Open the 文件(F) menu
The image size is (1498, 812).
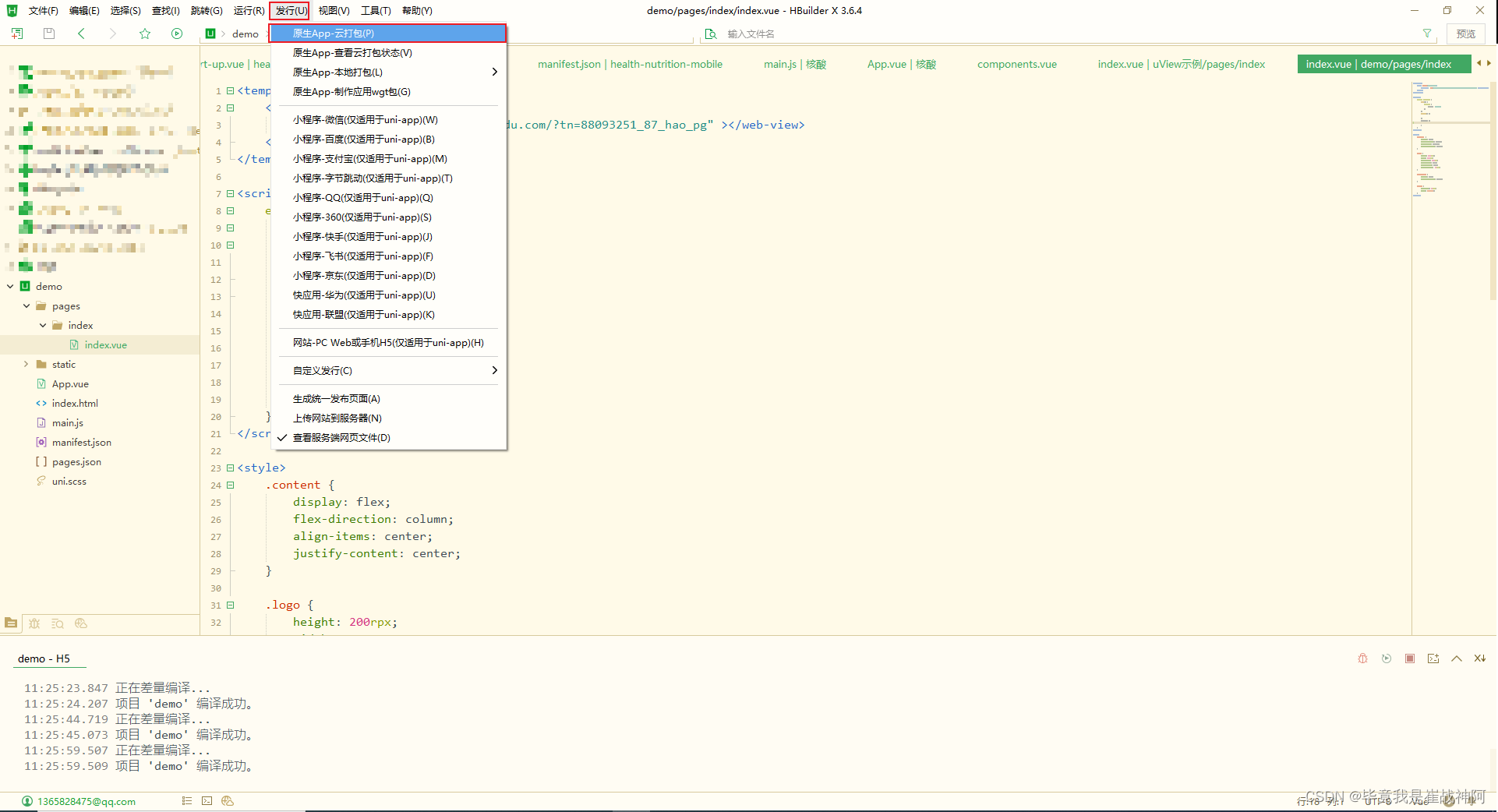coord(43,11)
